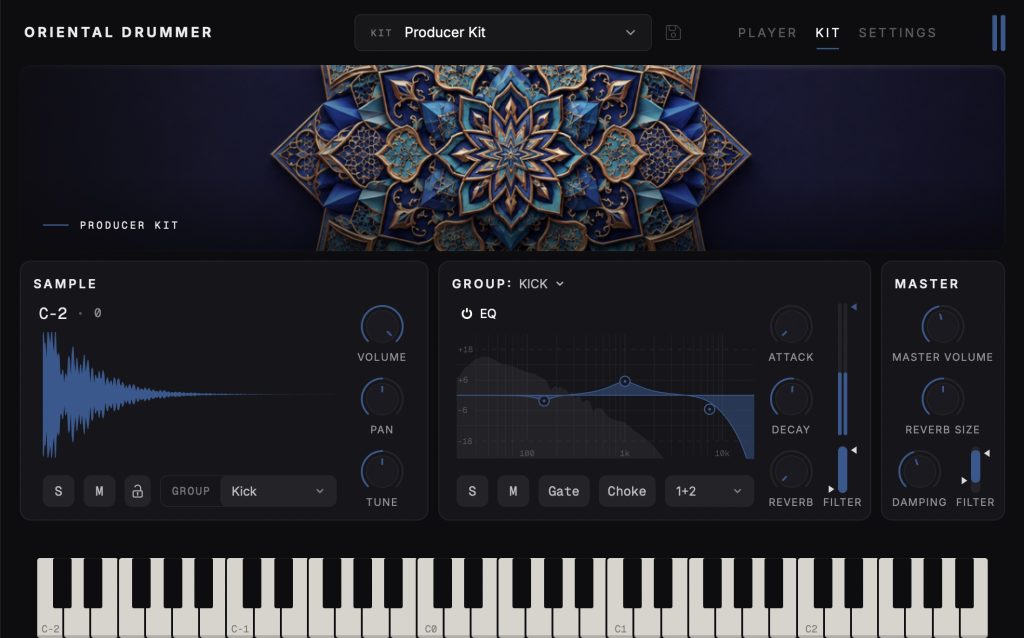Click the master filter lower handle triangle
This screenshot has width=1024, height=638.
(964, 481)
